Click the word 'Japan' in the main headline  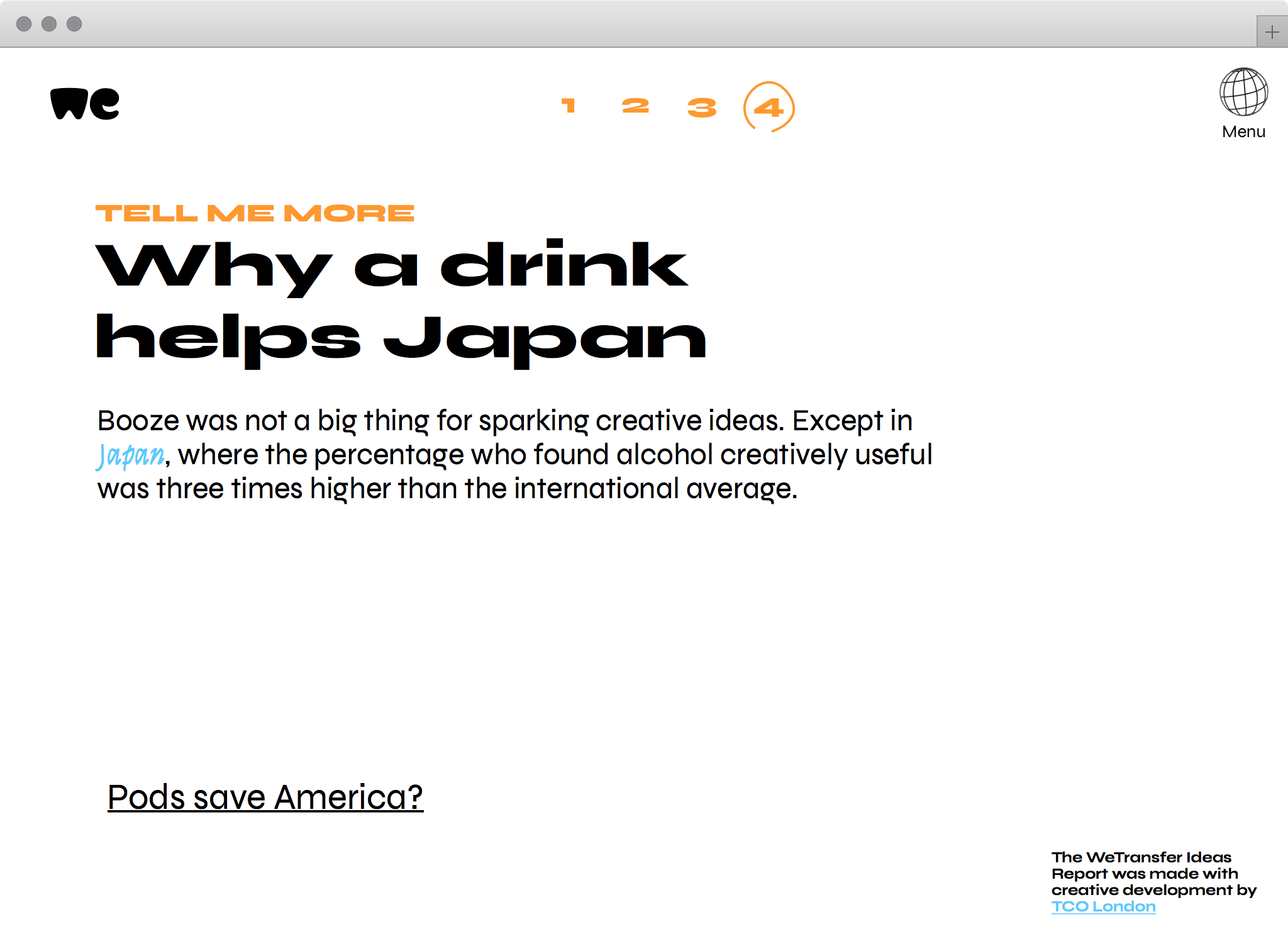click(545, 340)
